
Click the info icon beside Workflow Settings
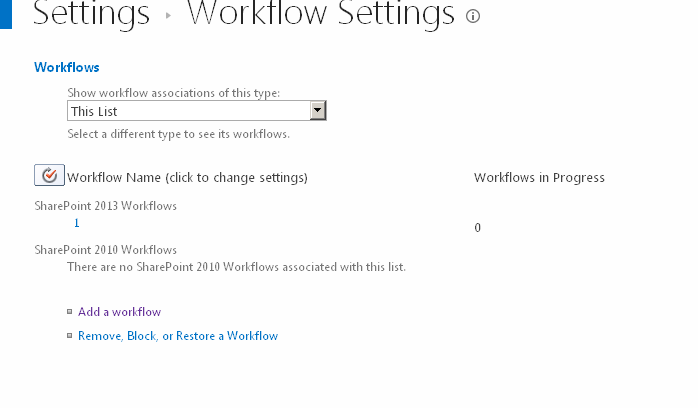pos(473,16)
